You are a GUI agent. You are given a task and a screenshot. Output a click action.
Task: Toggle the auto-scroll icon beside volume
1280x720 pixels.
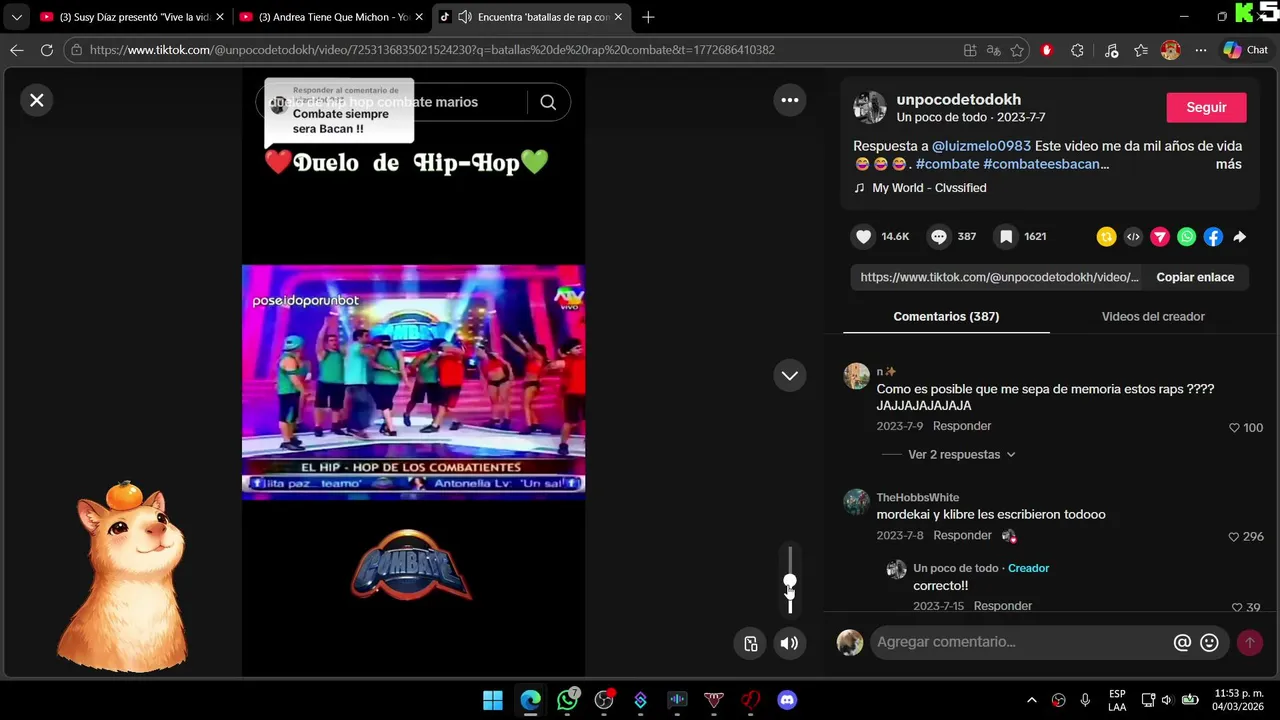click(750, 643)
